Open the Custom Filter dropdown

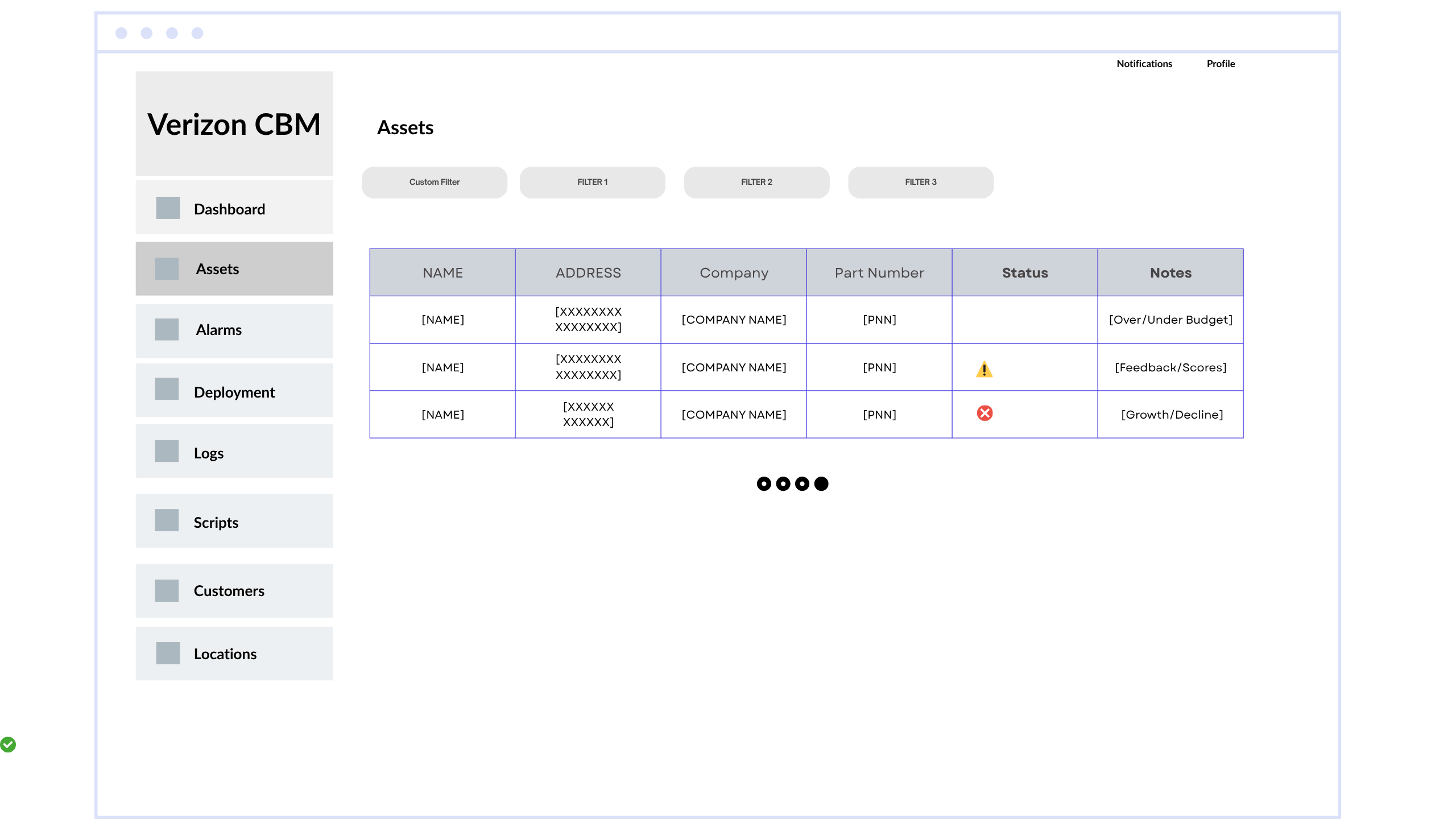pyautogui.click(x=435, y=183)
